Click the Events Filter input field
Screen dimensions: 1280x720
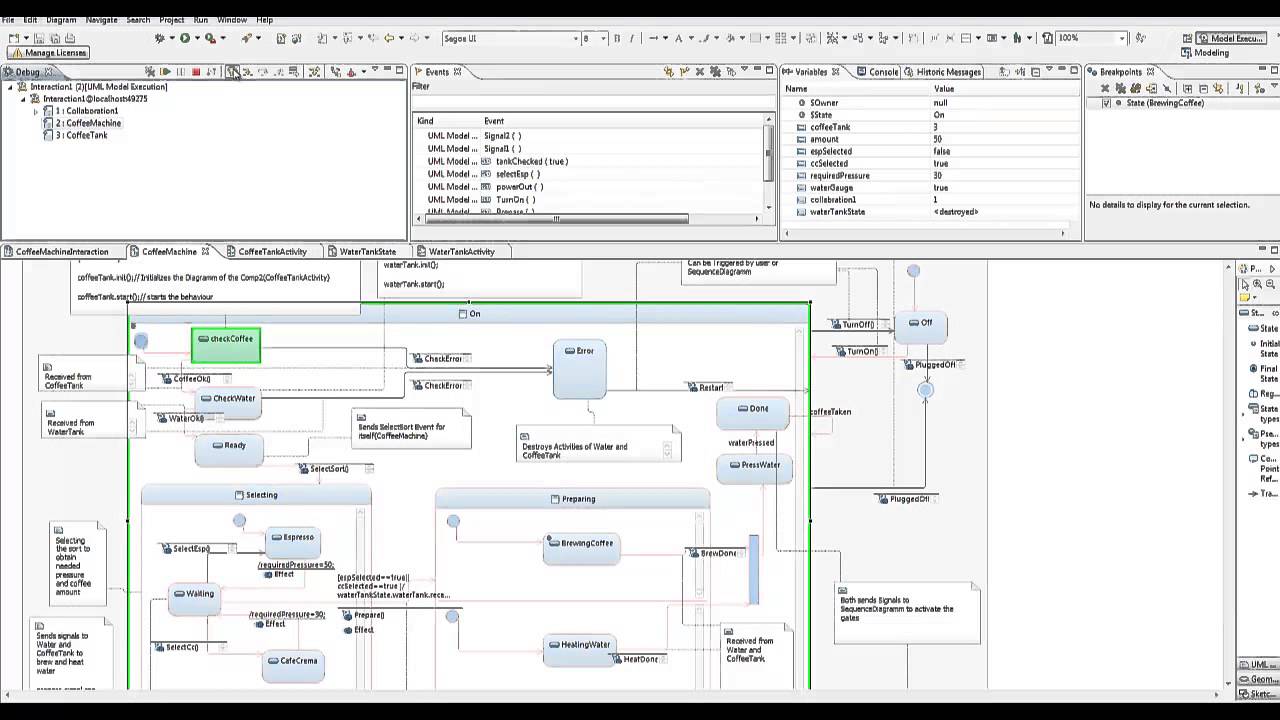point(593,101)
